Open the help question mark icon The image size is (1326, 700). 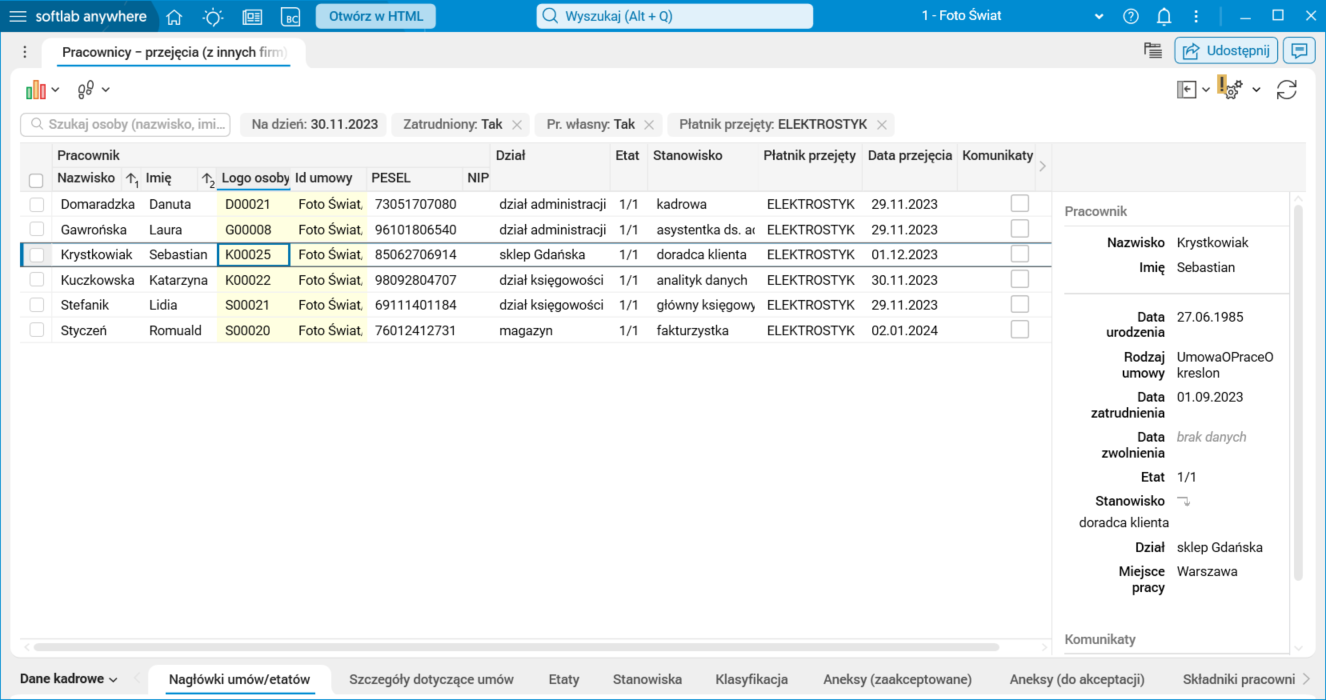pos(1131,16)
